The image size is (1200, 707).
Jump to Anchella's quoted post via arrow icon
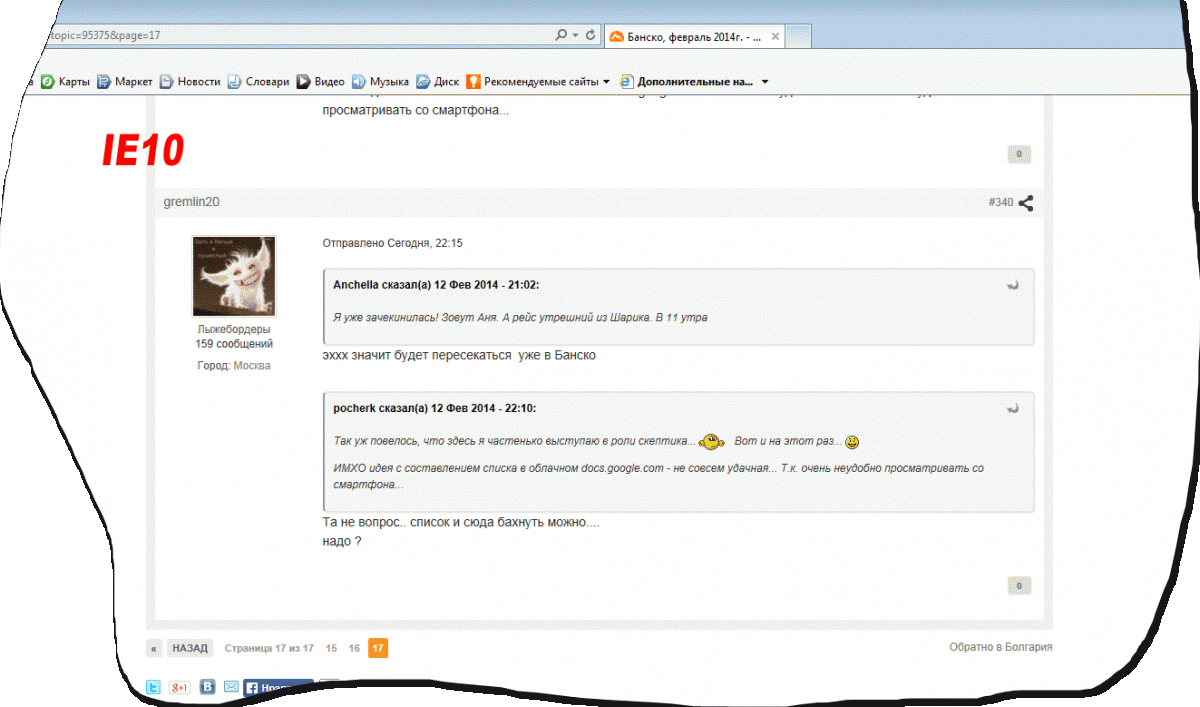pyautogui.click(x=1012, y=285)
